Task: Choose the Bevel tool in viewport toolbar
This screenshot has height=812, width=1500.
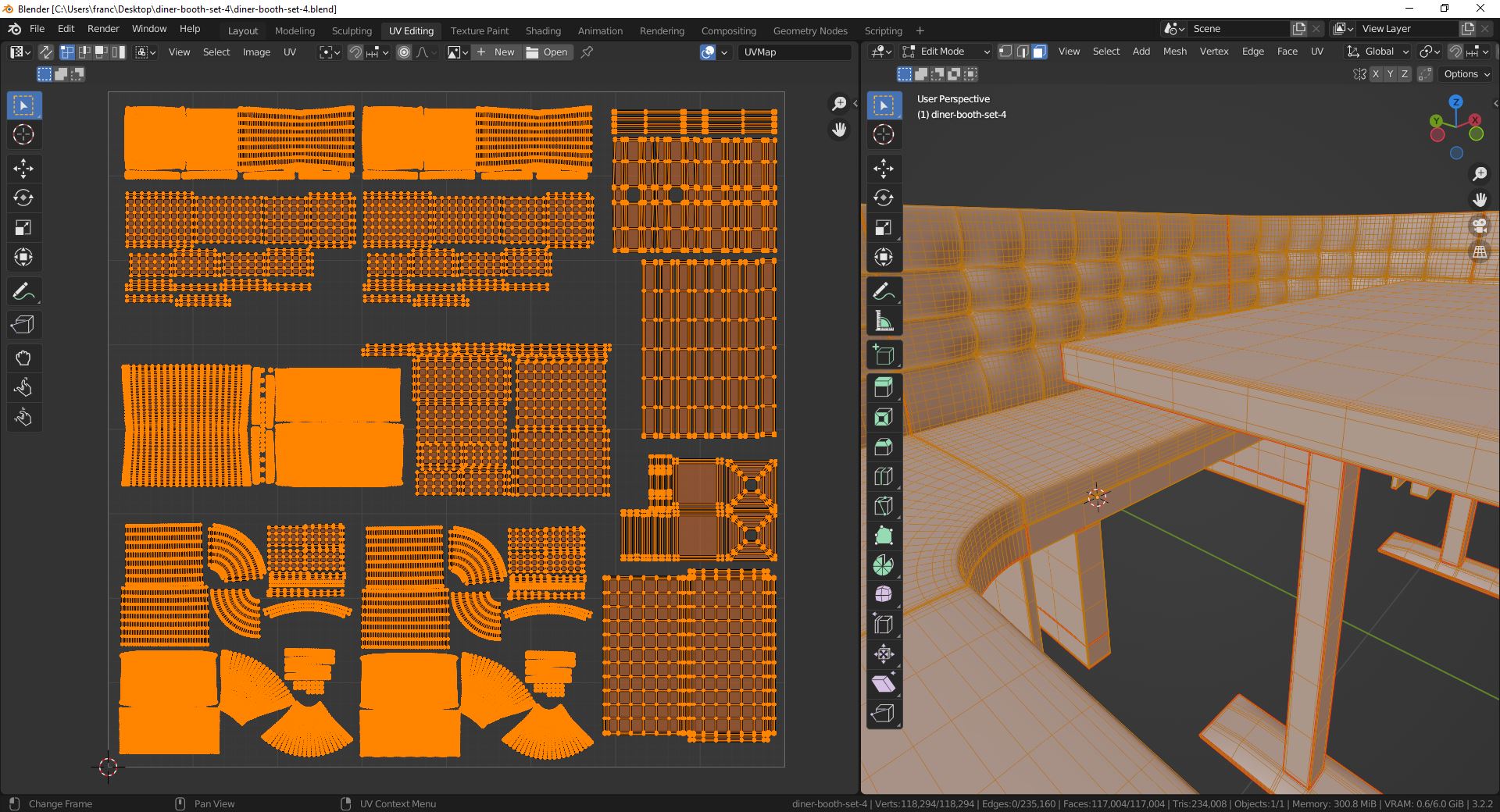Action: click(x=884, y=447)
